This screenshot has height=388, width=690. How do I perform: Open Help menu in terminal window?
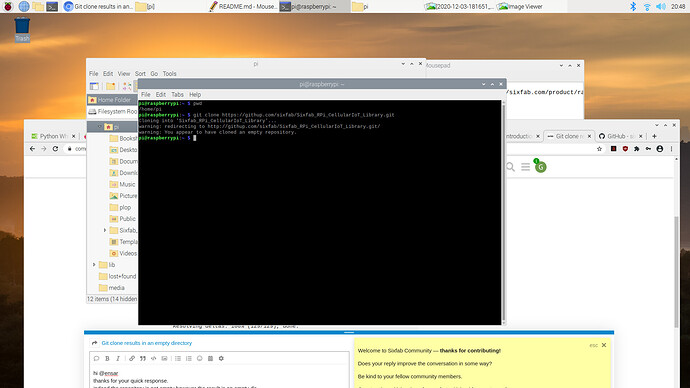coord(195,95)
